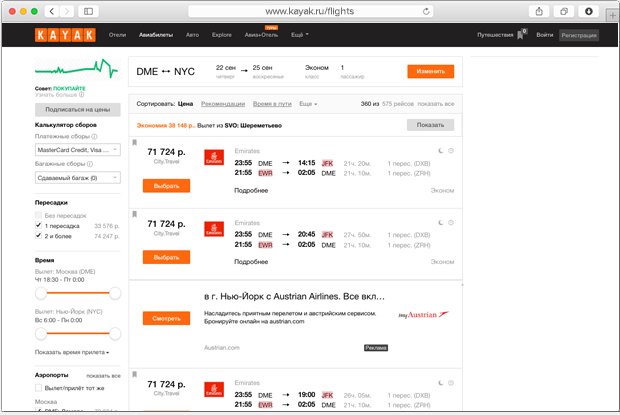The height and width of the screenshot is (415, 620).
Task: Click Смотреть on Austrian Airlines ad
Action: (x=166, y=318)
